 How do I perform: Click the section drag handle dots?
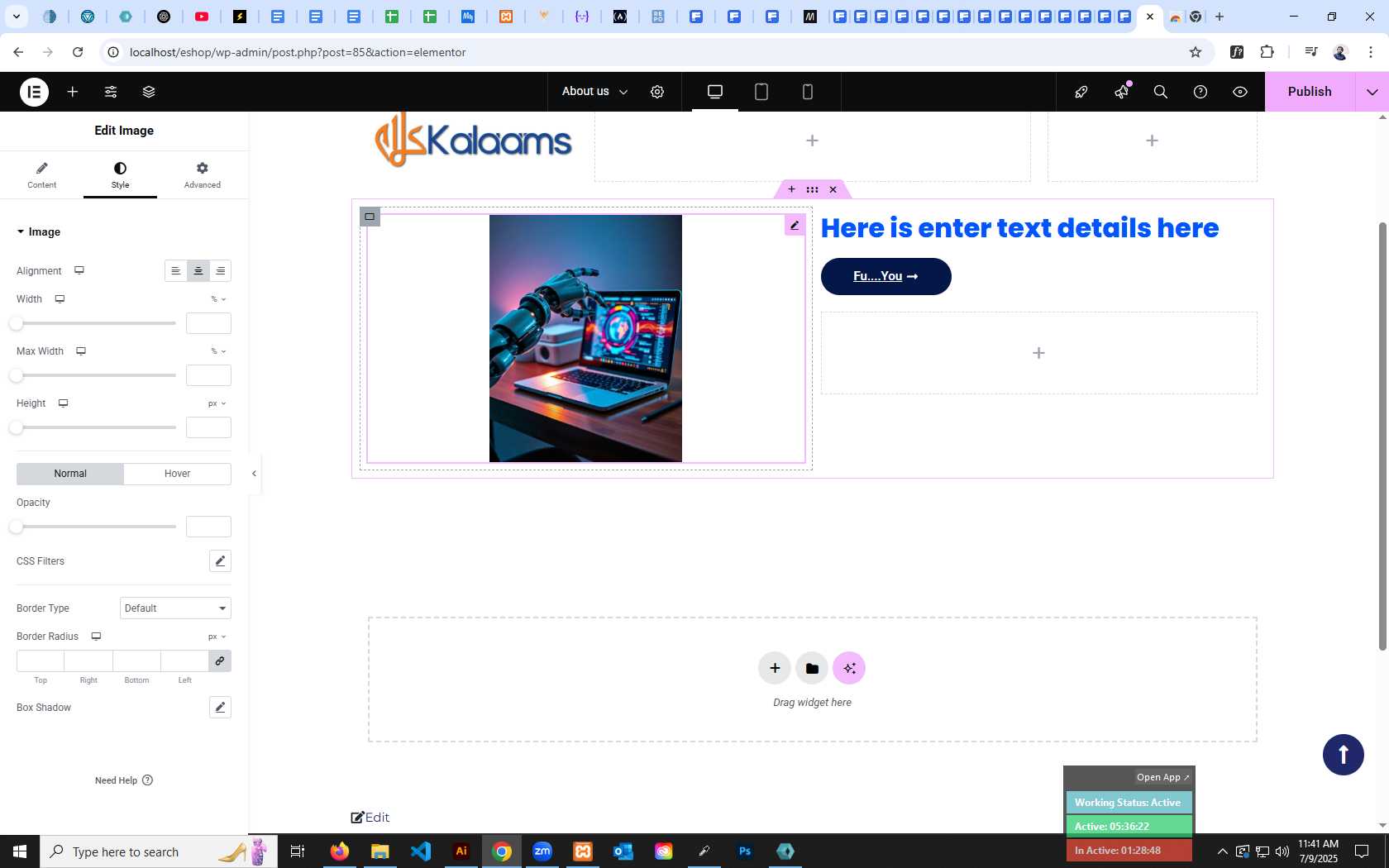813,189
